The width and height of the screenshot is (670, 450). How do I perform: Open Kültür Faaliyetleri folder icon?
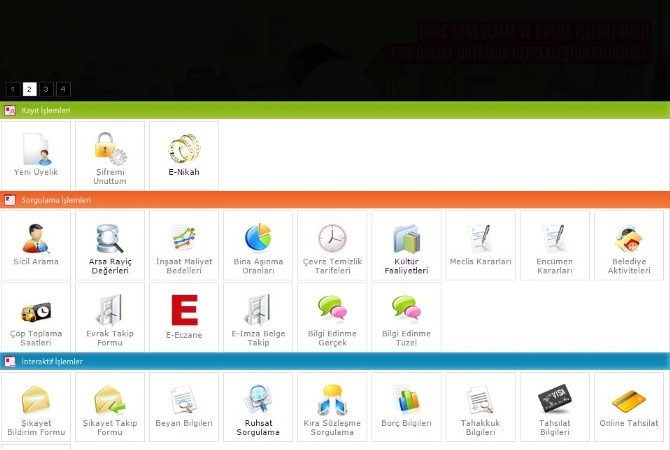(x=406, y=238)
